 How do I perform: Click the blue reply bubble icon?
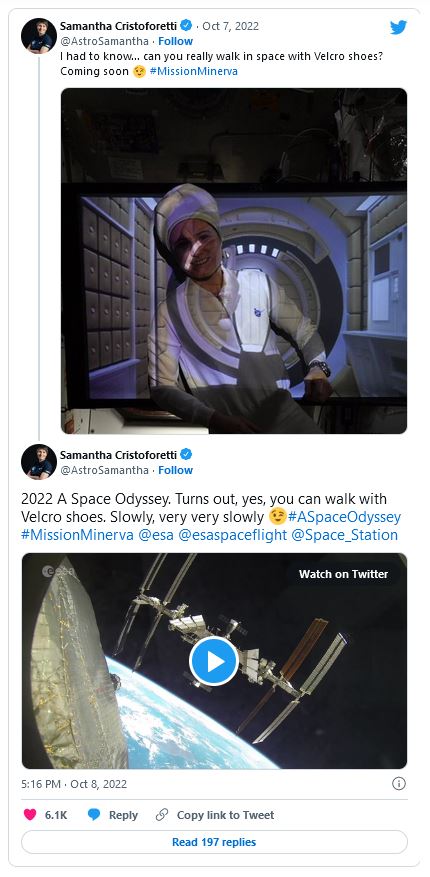(94, 815)
